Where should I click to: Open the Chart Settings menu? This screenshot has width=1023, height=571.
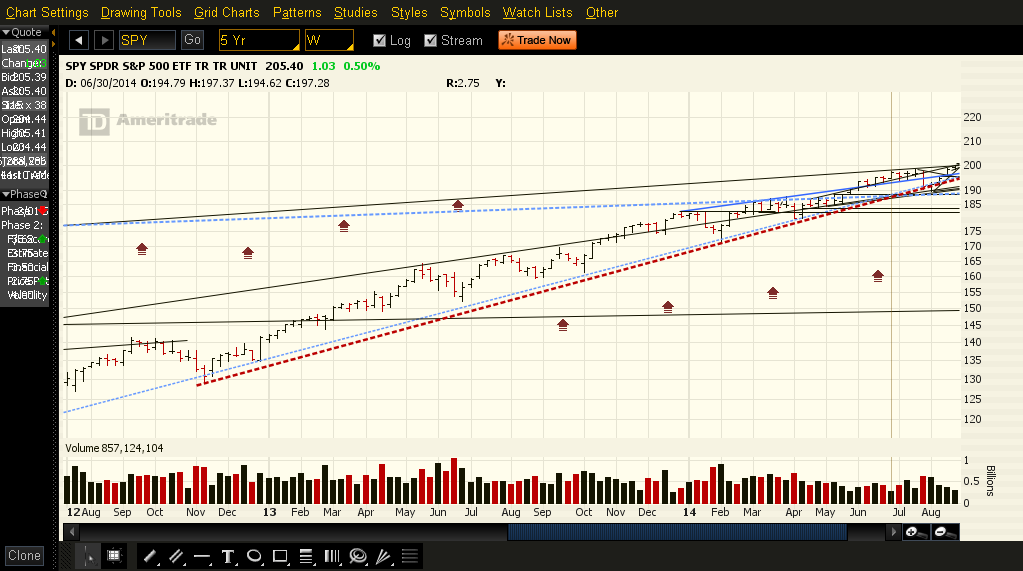click(x=47, y=12)
